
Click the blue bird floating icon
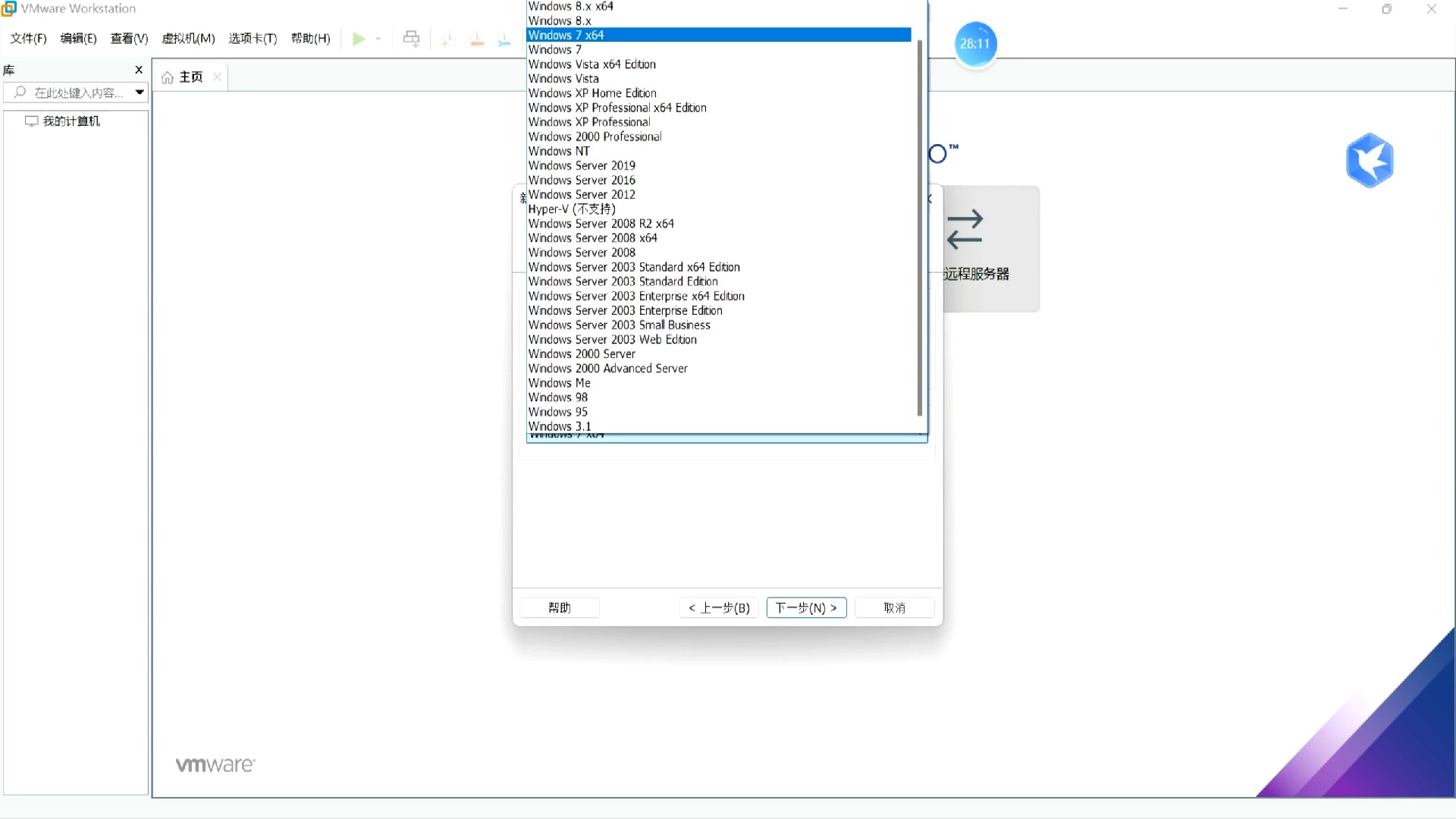[1370, 161]
